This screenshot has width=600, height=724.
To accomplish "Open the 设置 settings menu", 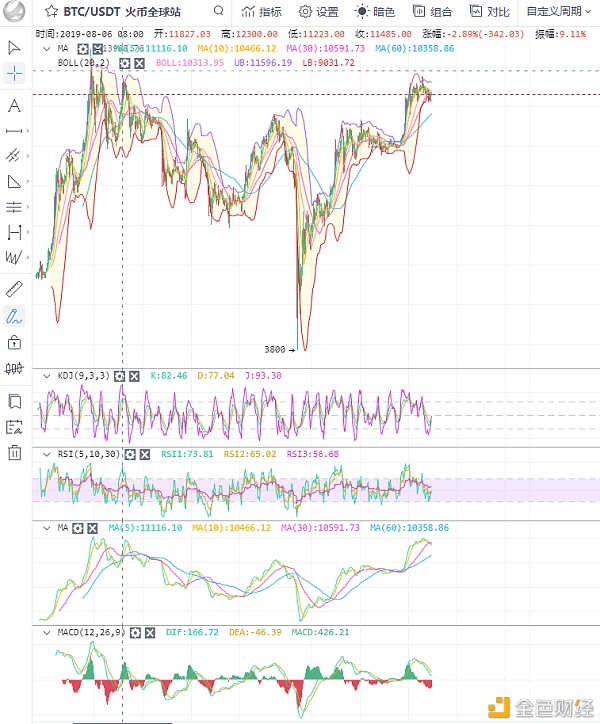I will pyautogui.click(x=319, y=12).
